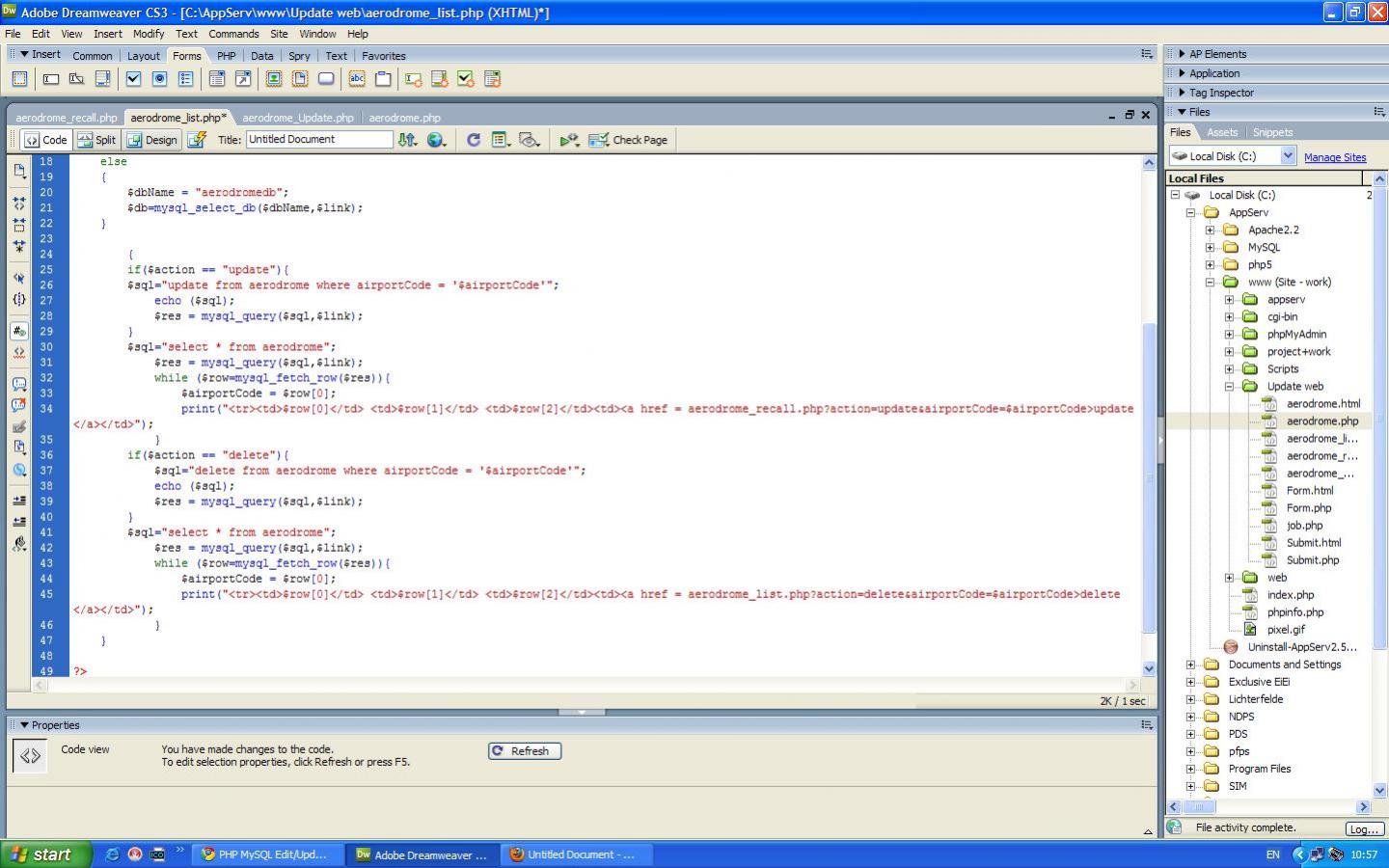Collapse the Update web folder
1389x868 pixels.
(1229, 386)
